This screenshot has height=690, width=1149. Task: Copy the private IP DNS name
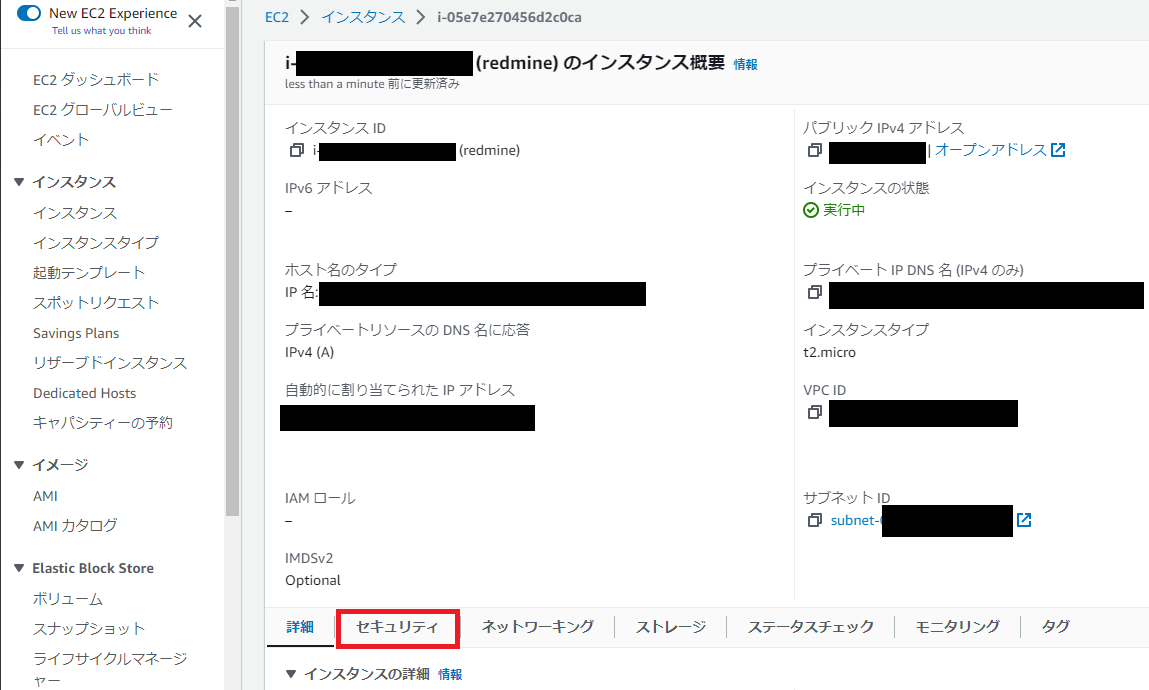(x=814, y=293)
